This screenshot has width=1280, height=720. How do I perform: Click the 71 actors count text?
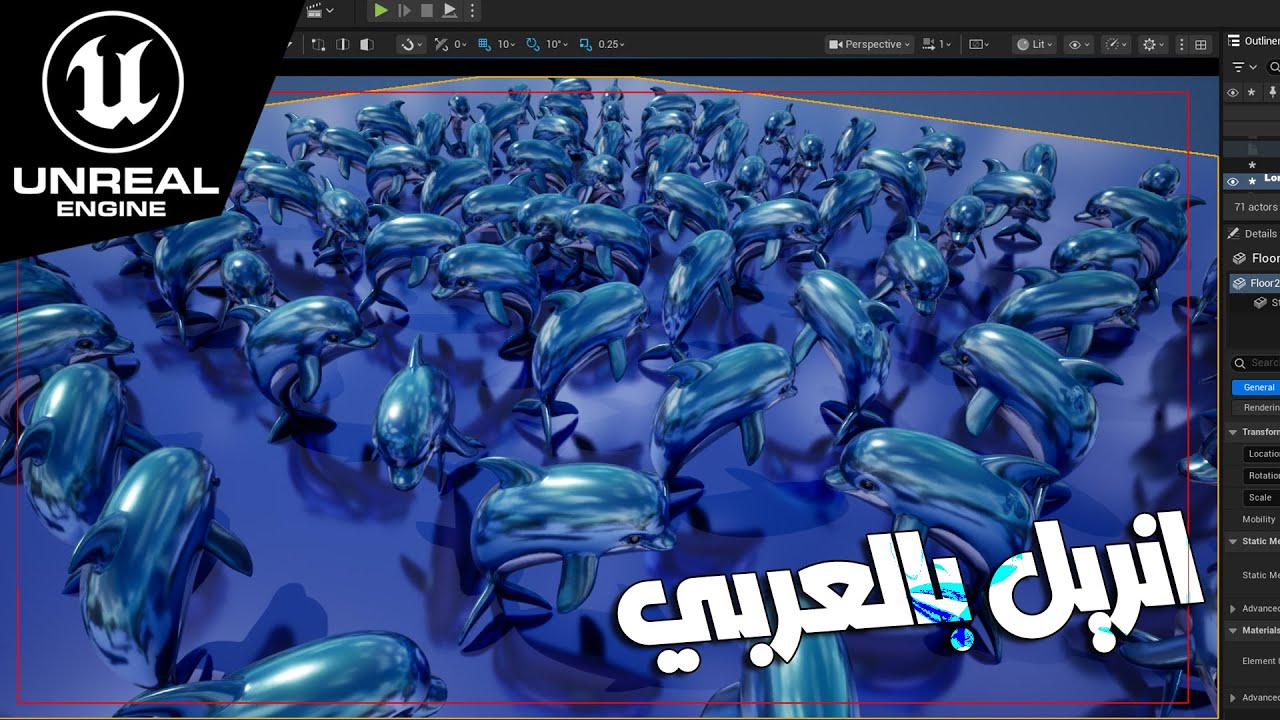1256,207
